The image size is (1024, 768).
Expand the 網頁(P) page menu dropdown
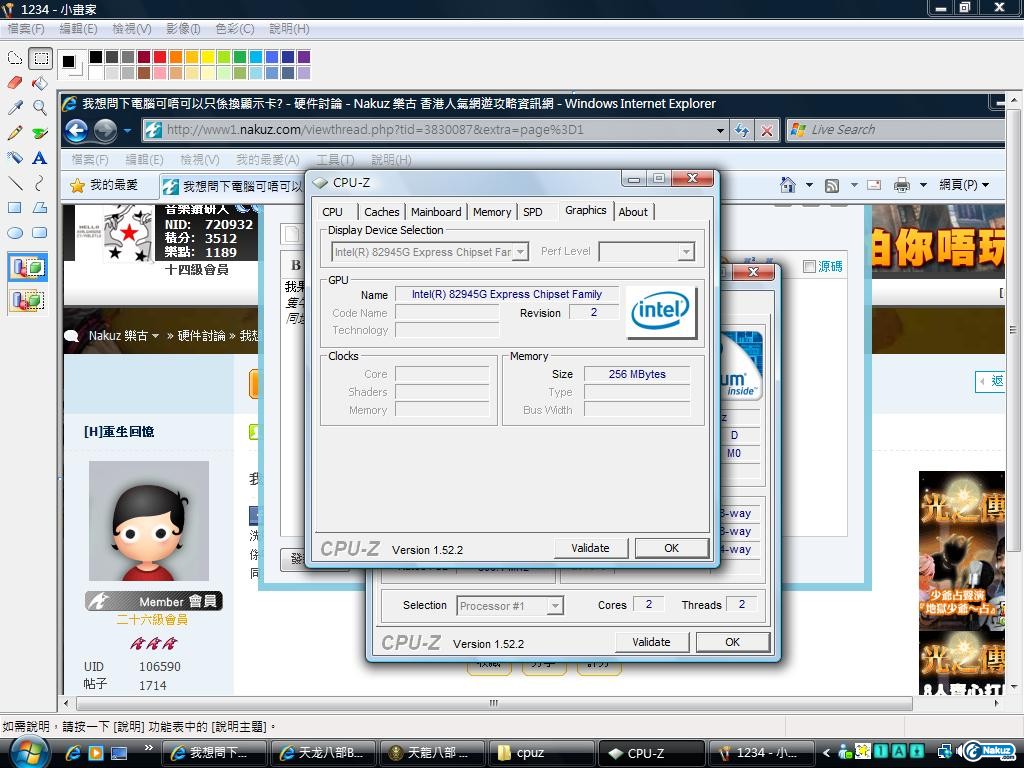pos(985,185)
